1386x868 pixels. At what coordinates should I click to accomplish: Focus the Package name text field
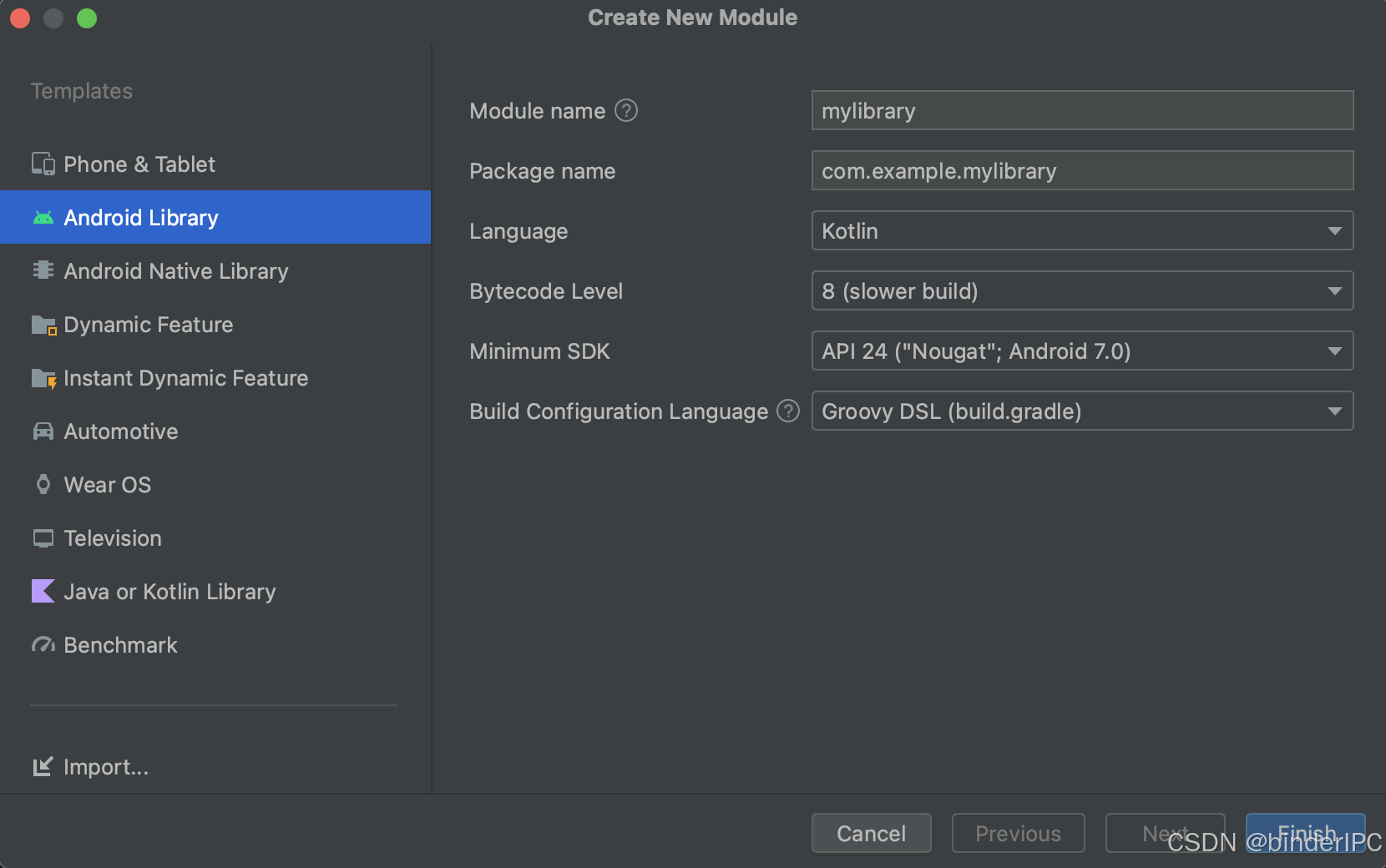coord(1082,170)
